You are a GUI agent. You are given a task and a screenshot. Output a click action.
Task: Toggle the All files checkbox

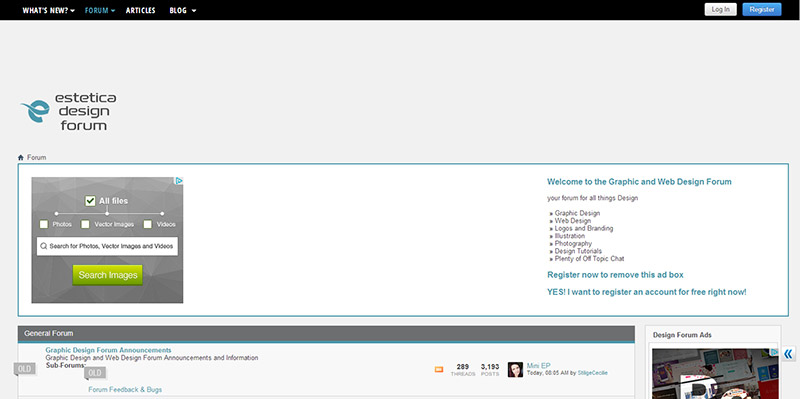click(x=90, y=201)
